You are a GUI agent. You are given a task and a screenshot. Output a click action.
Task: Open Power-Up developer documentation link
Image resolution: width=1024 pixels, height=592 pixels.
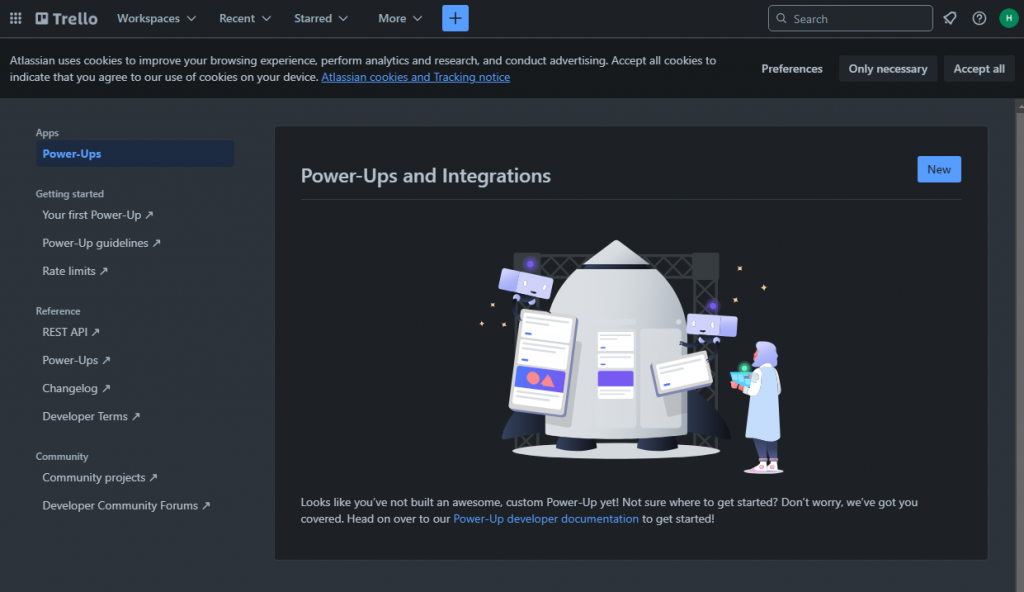coord(546,519)
